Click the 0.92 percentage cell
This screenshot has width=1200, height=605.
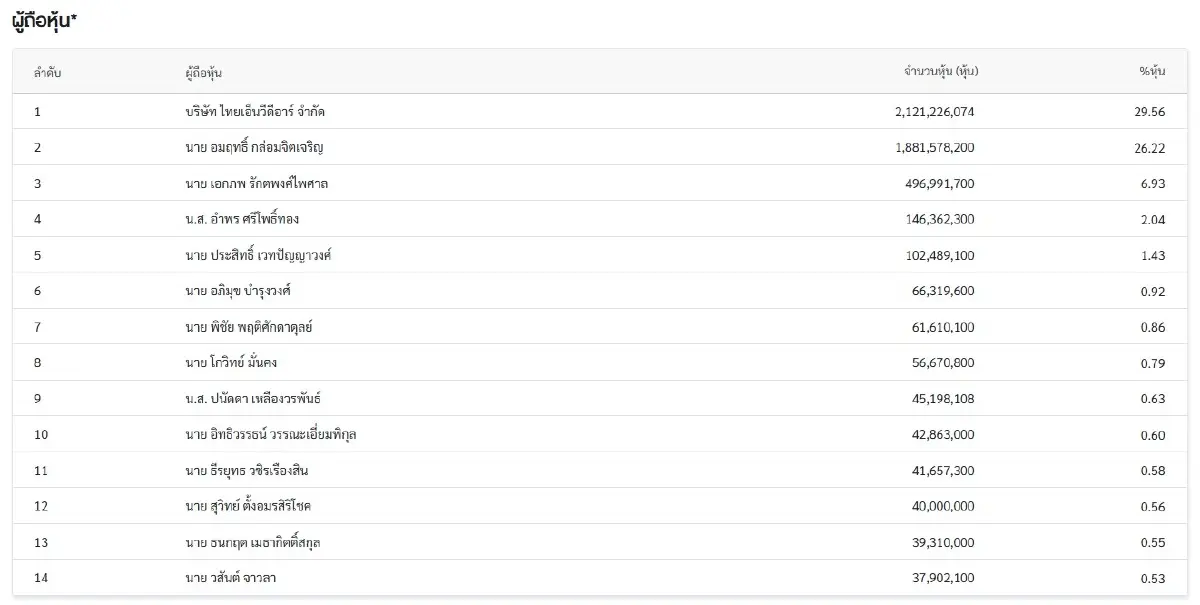(x=1153, y=291)
